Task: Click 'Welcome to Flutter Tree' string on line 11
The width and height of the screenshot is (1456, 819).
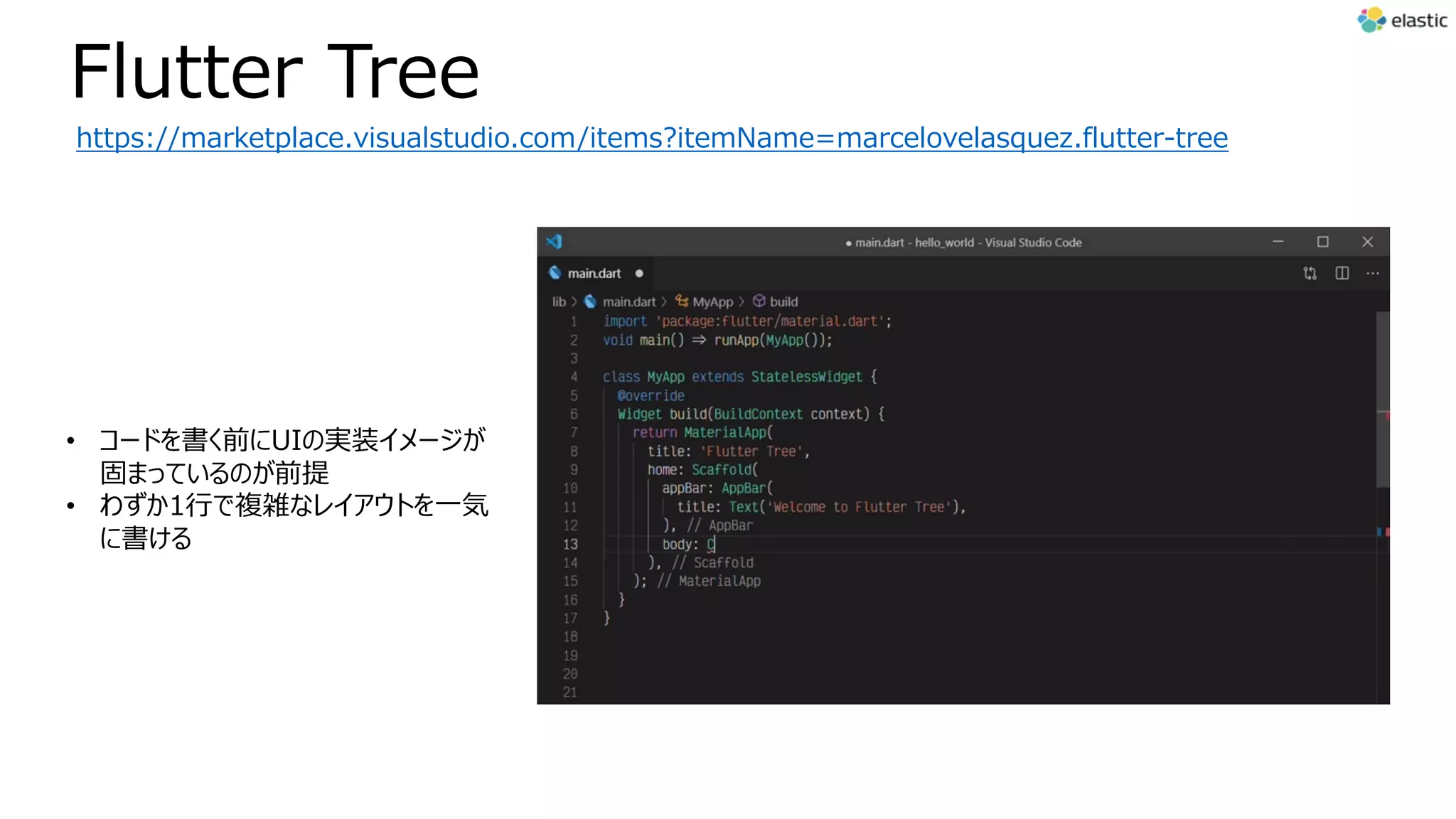Action: pos(858,508)
